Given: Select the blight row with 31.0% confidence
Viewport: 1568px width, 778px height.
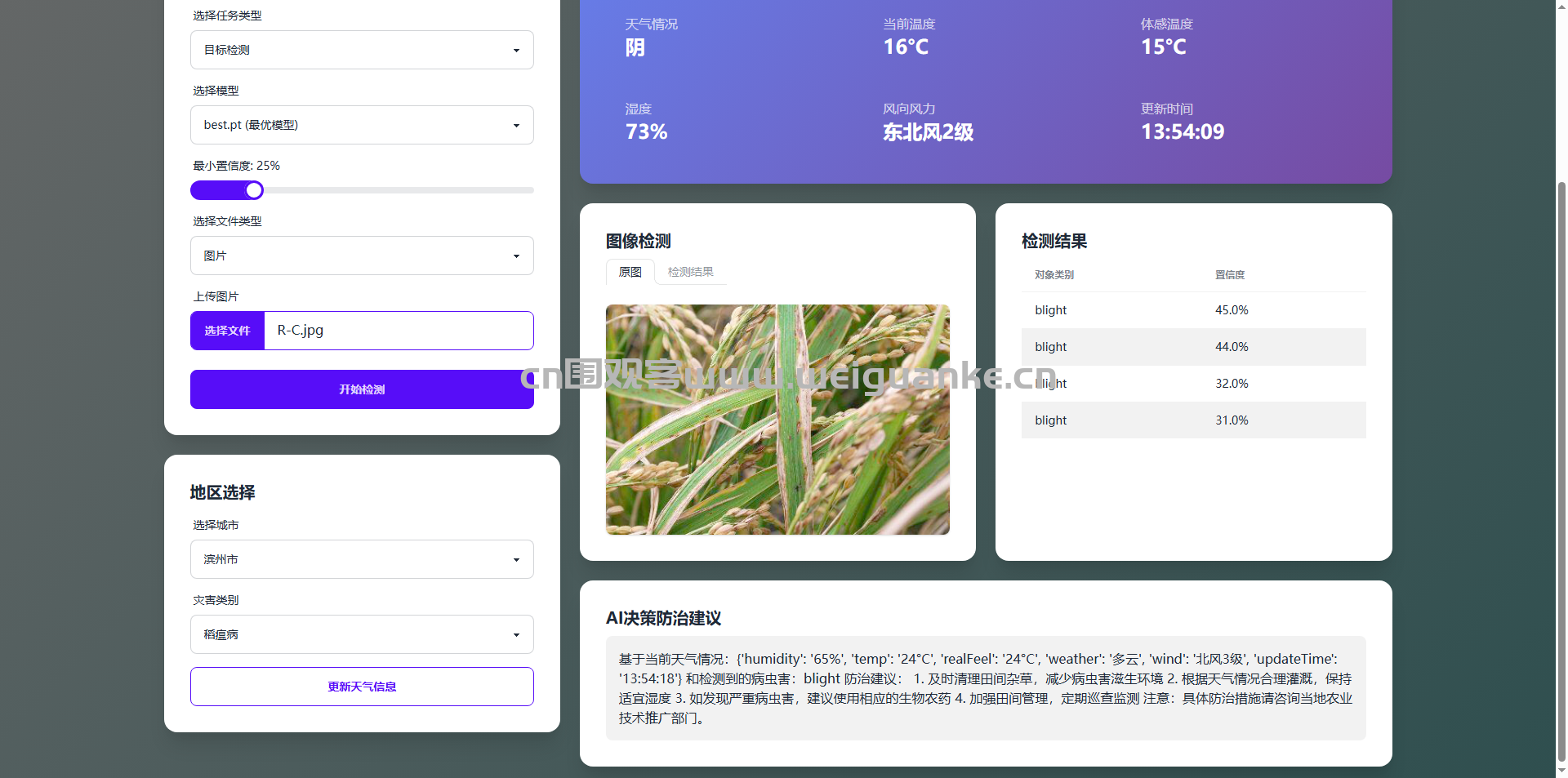Looking at the screenshot, I should click(1193, 420).
